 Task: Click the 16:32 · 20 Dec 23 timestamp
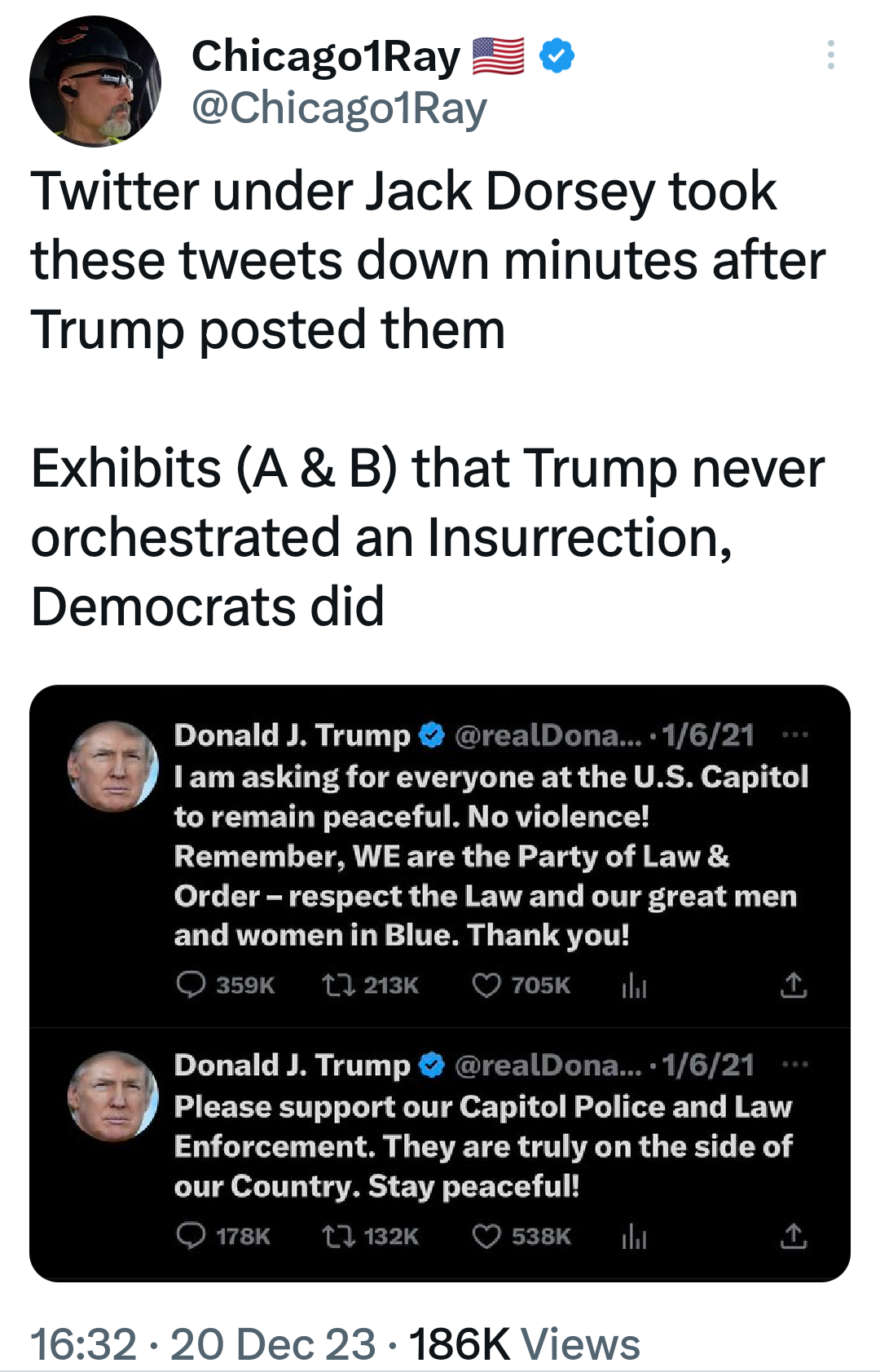[203, 1343]
